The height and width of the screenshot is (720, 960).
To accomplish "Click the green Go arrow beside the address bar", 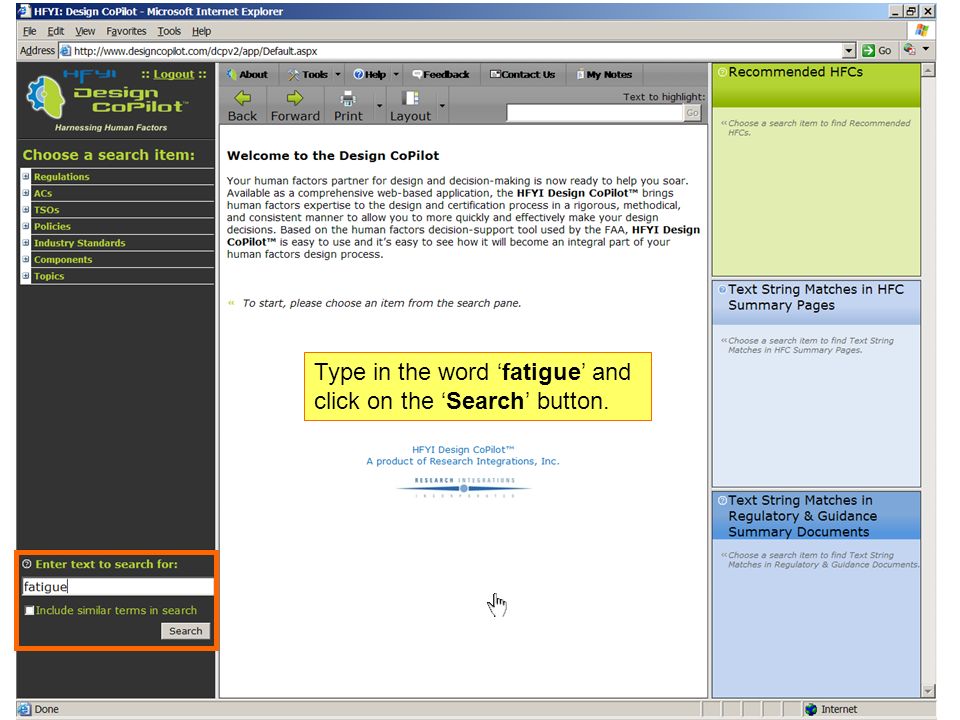I will 868,50.
